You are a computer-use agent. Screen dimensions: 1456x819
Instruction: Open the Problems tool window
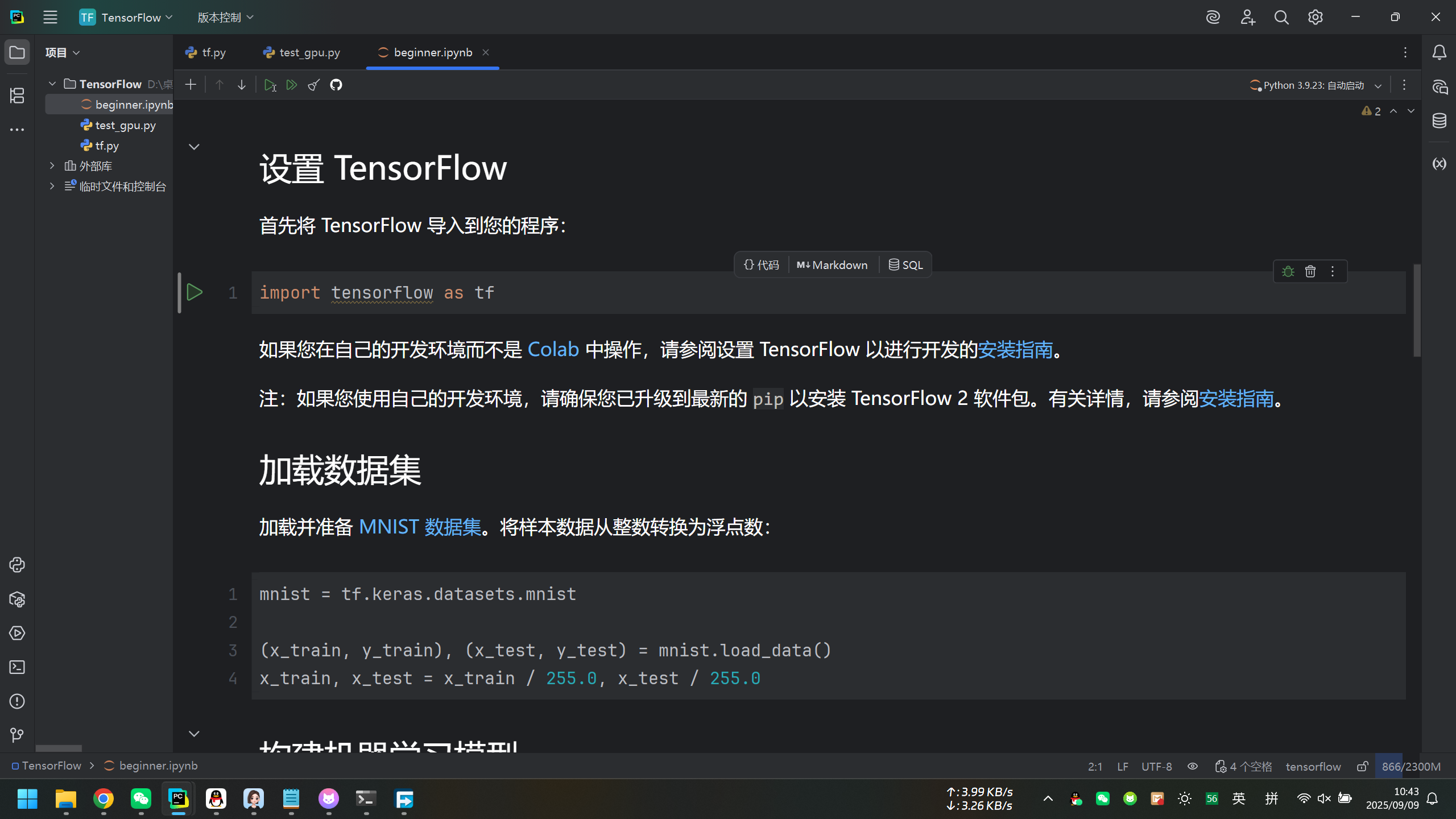[x=17, y=701]
